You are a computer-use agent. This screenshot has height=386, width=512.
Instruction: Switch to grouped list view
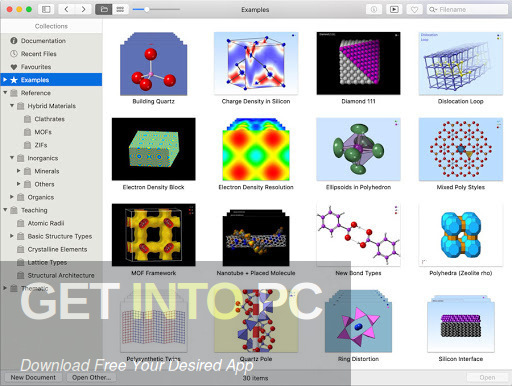click(x=120, y=9)
